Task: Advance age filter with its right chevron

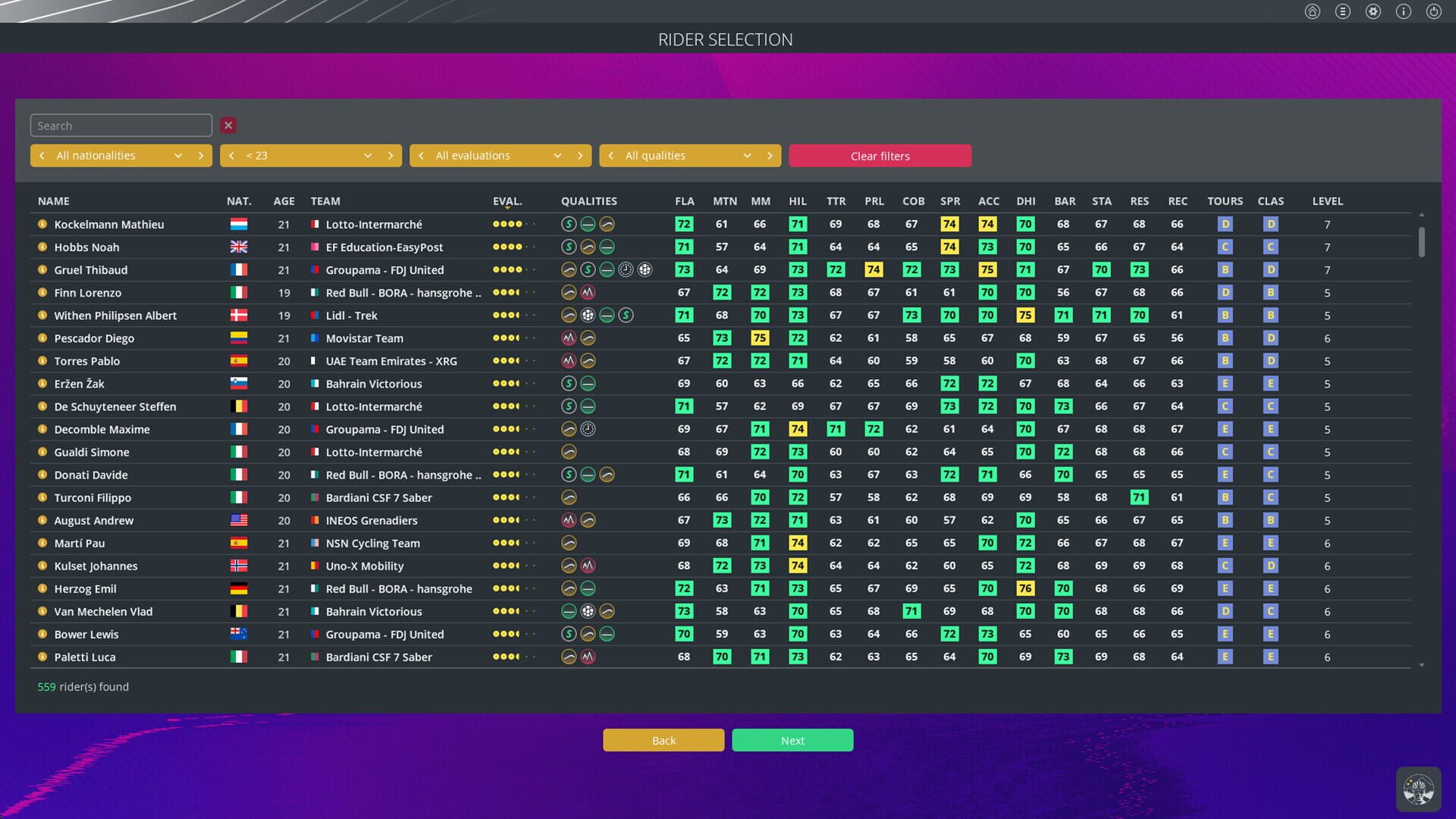Action: [390, 155]
